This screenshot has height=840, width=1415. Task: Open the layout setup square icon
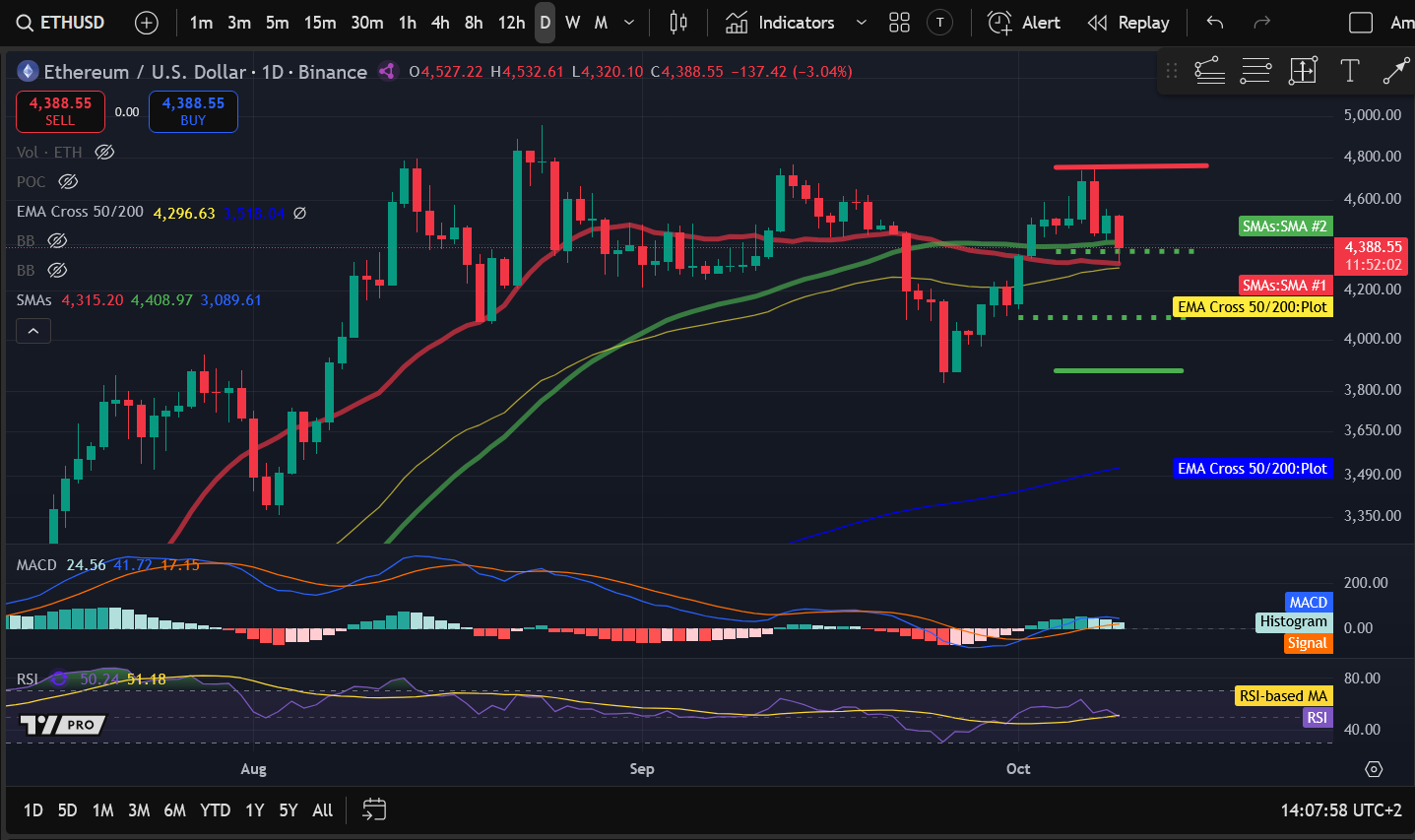point(1361,23)
